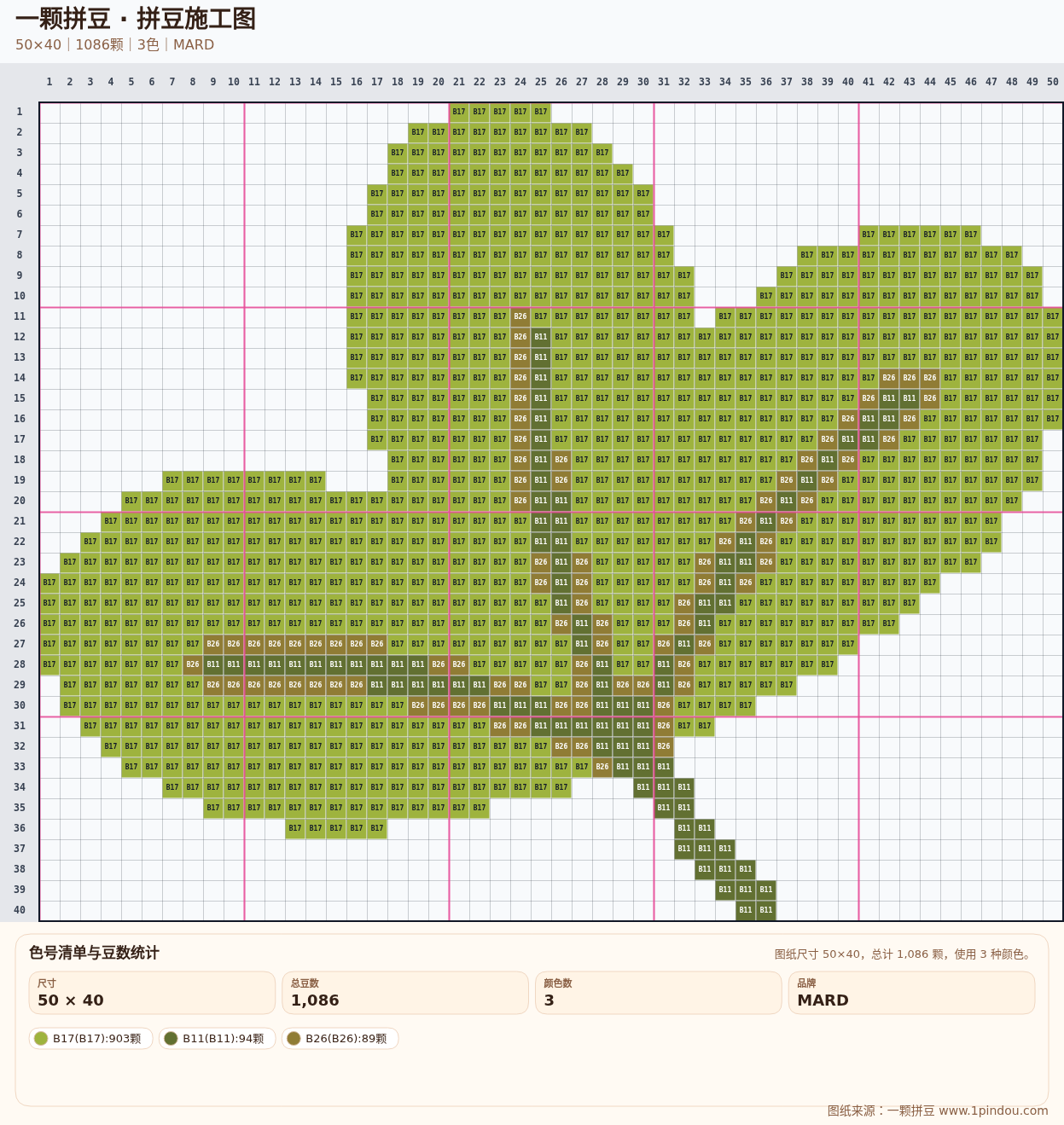Select the B11(B11):94颗 legend chip text
Screen dimensions: 1064x1125
click(224, 1038)
